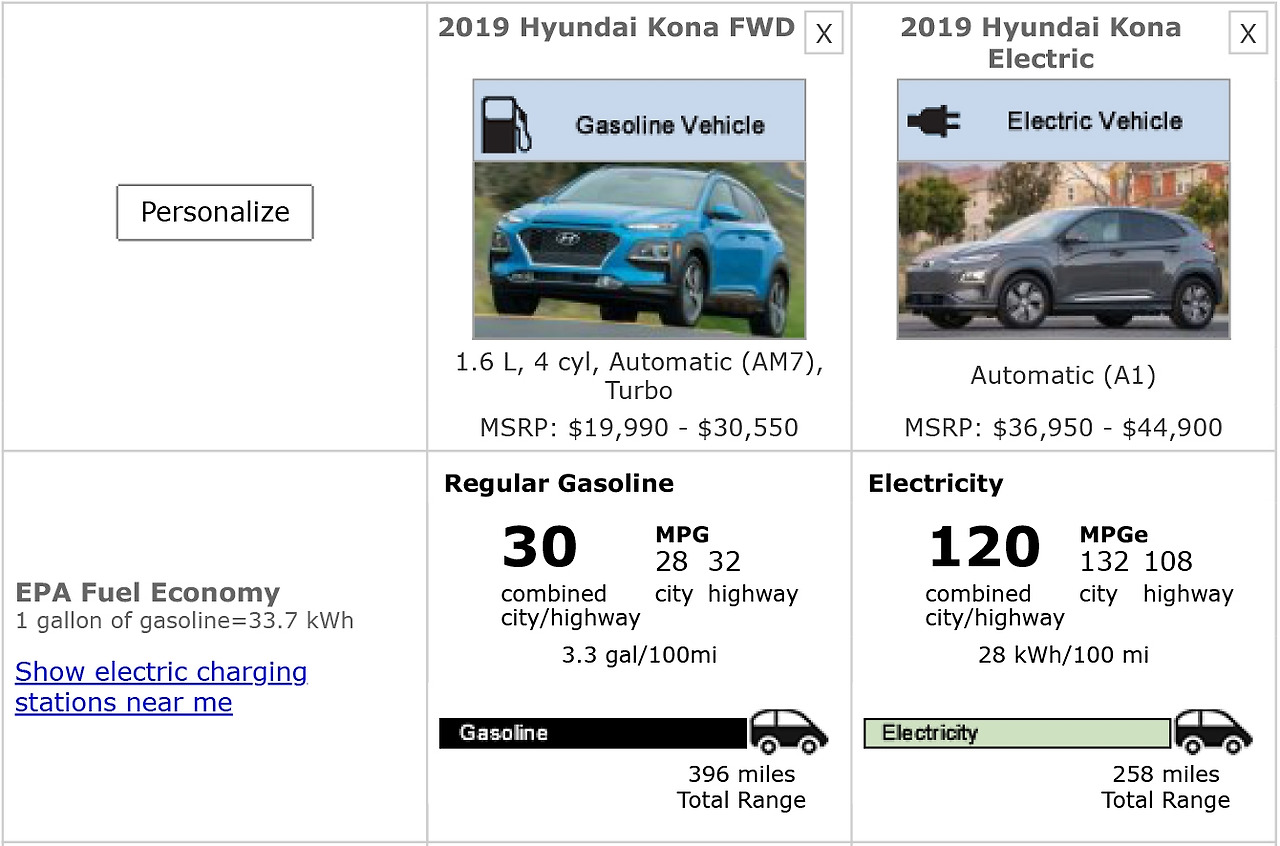Image resolution: width=1280 pixels, height=846 pixels.
Task: Click the EPA Fuel Economy heading
Action: click(x=148, y=592)
